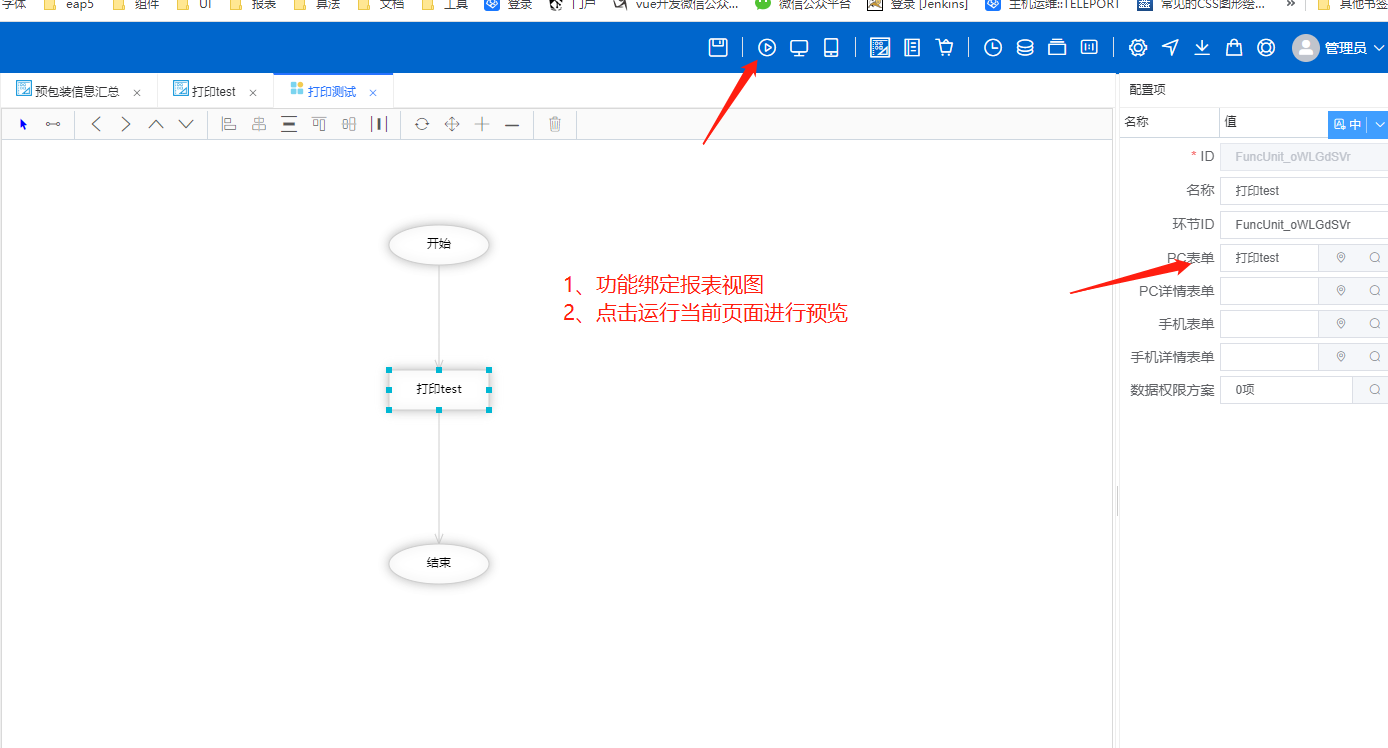
Task: Click the download arrow icon in header
Action: point(1202,47)
